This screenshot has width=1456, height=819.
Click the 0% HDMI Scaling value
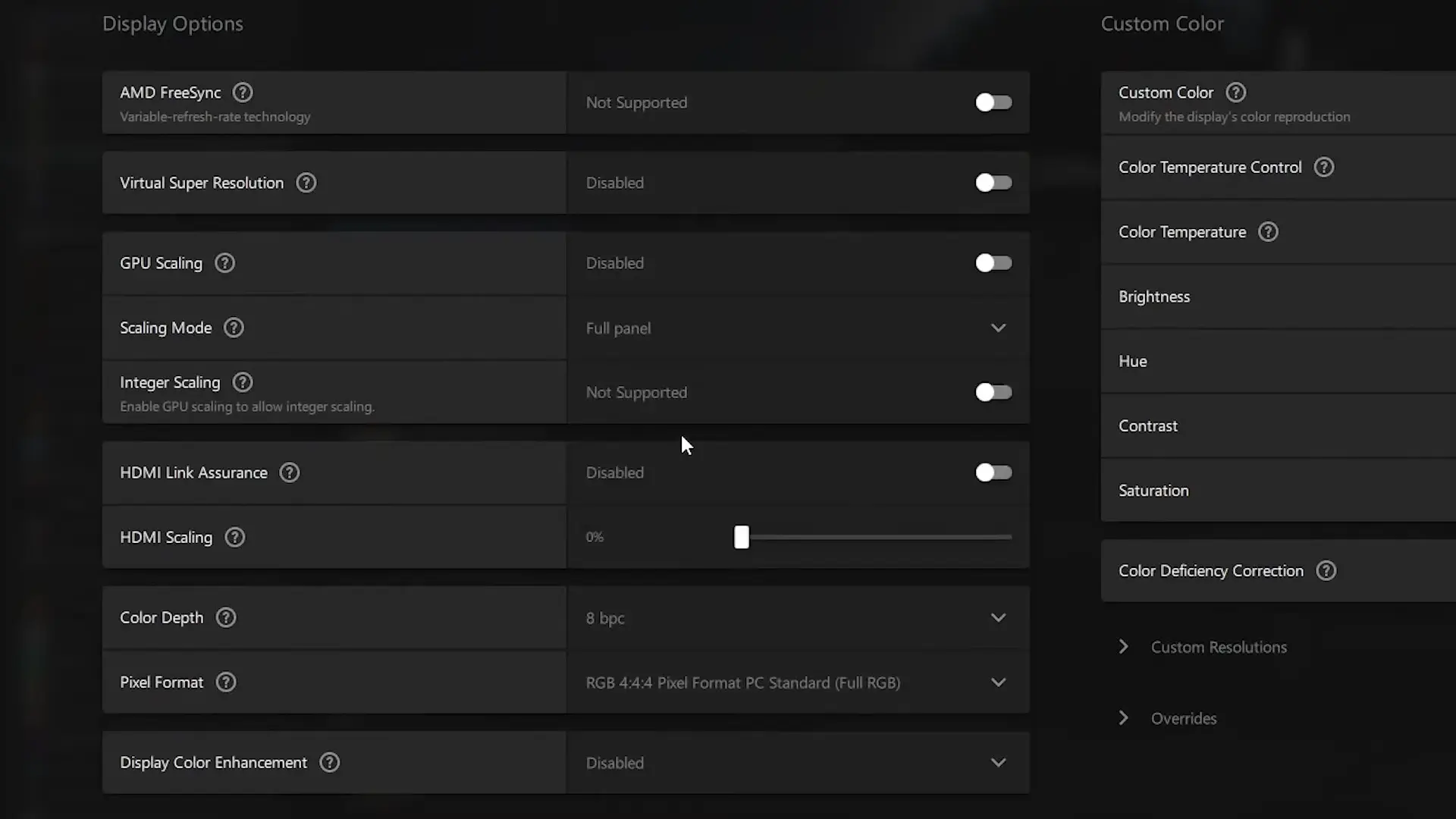[595, 537]
